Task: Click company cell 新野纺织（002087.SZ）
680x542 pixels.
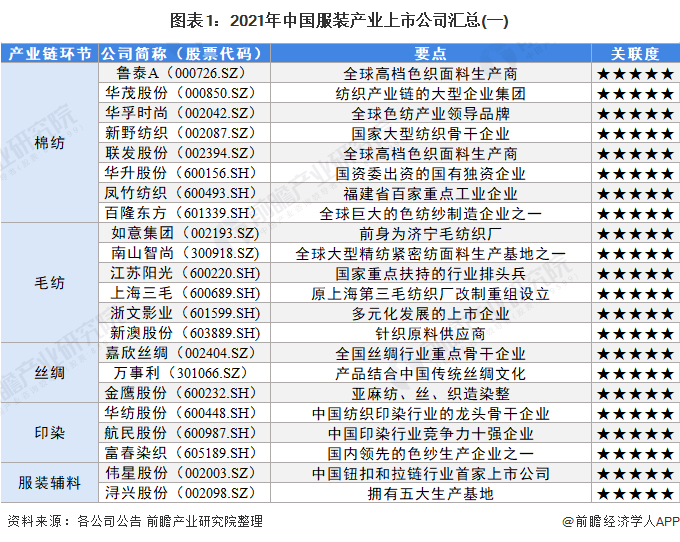Action: [x=184, y=133]
